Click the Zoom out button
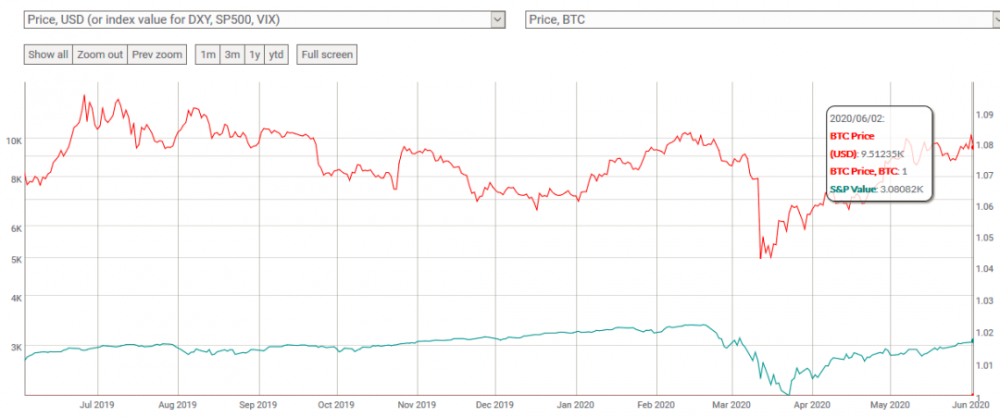This screenshot has height=417, width=1000. coord(99,54)
